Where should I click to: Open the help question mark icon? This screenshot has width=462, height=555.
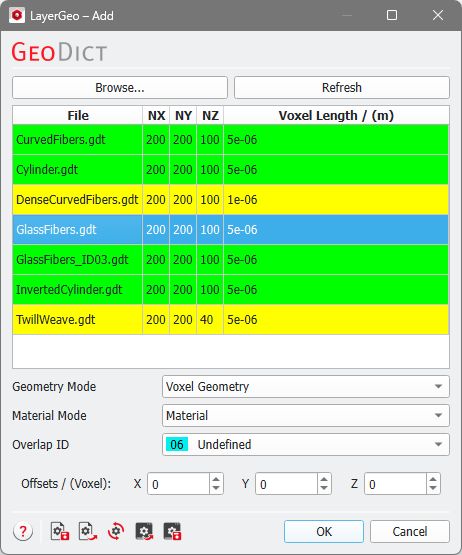[x=23, y=531]
